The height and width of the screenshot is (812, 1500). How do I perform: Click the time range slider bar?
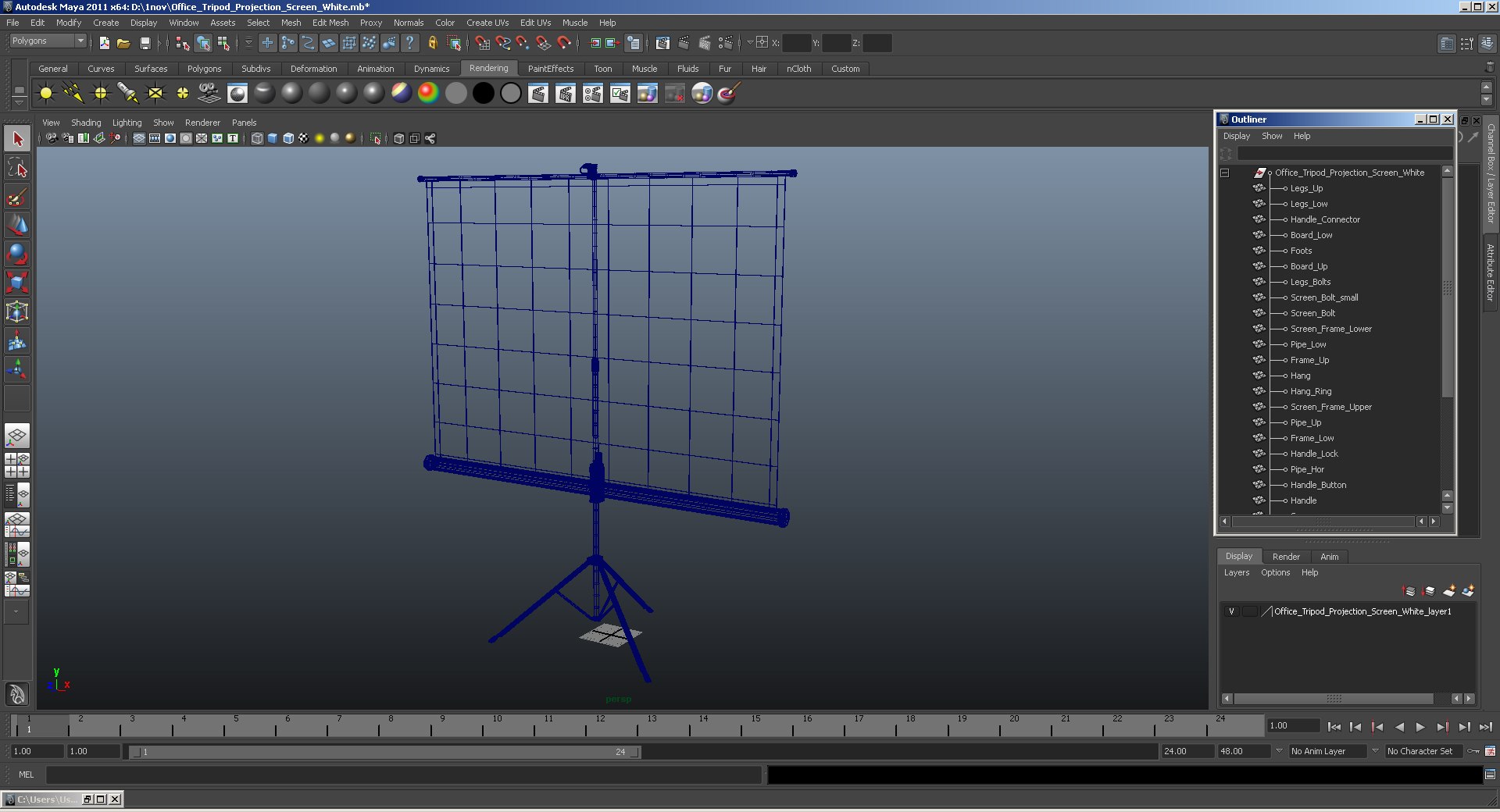[385, 752]
